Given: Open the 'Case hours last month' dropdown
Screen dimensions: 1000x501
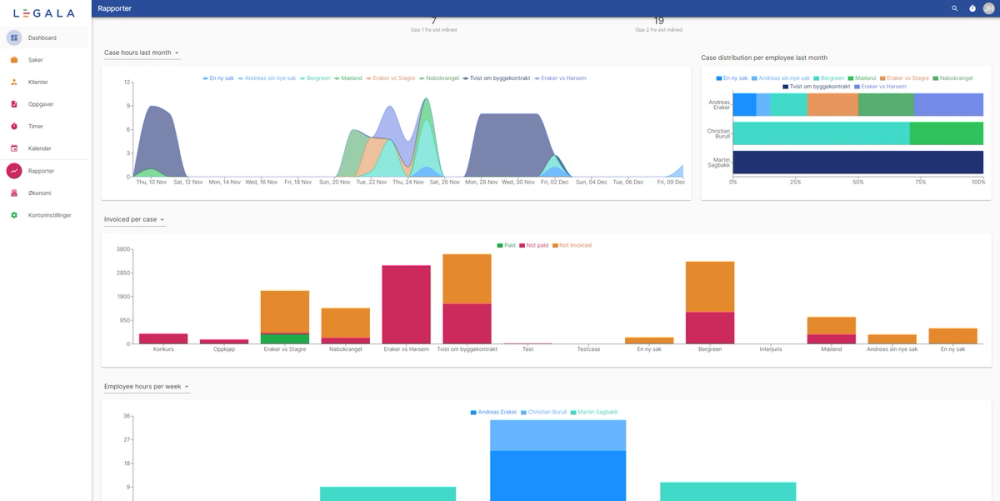Looking at the screenshot, I should (x=142, y=53).
